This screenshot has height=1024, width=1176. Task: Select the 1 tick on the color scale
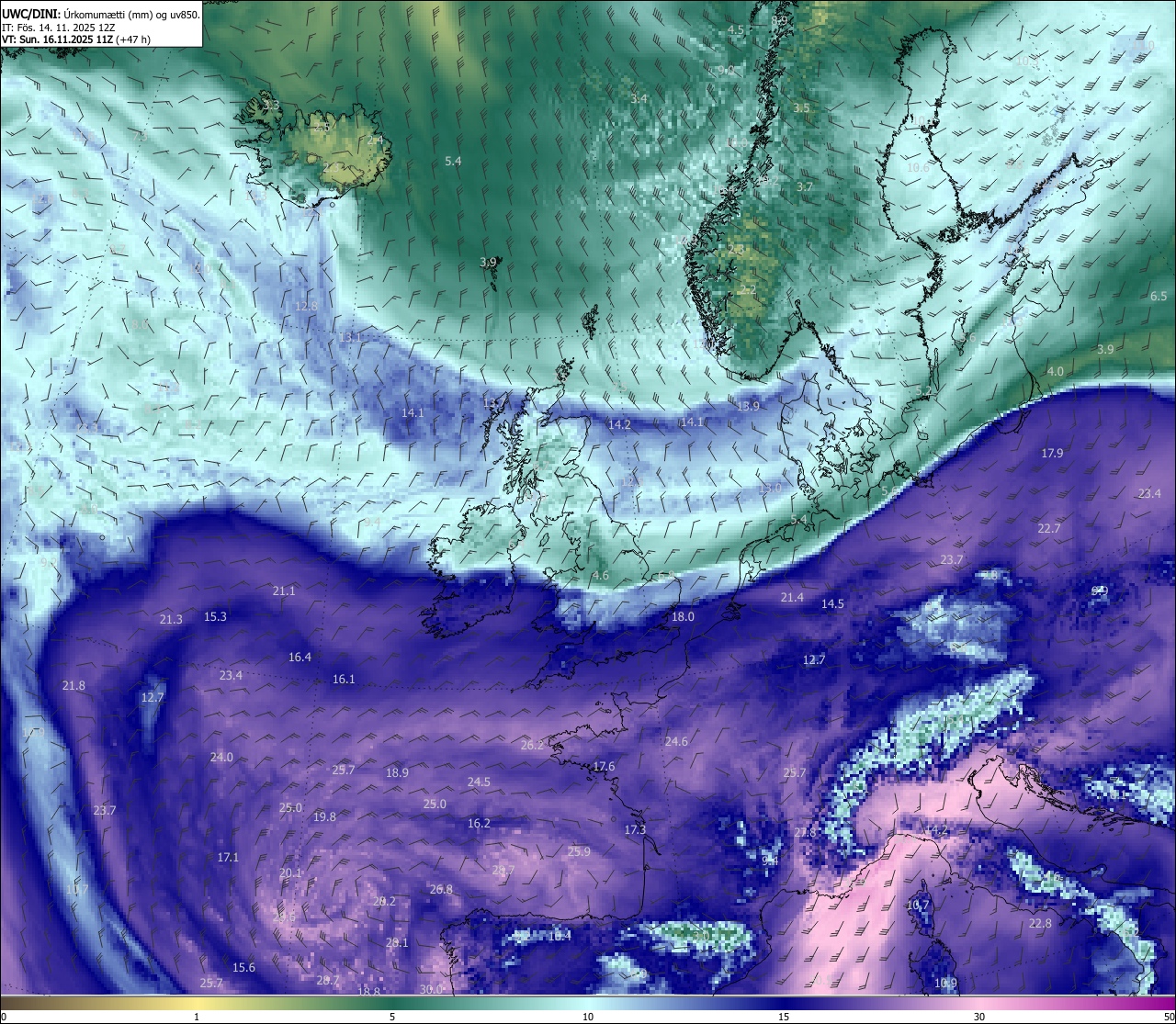197,1017
